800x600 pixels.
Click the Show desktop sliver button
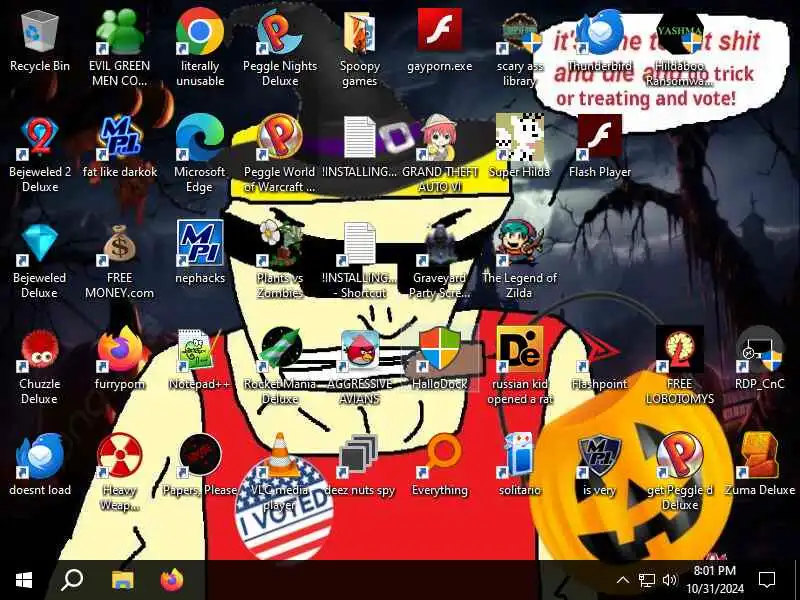[796, 580]
